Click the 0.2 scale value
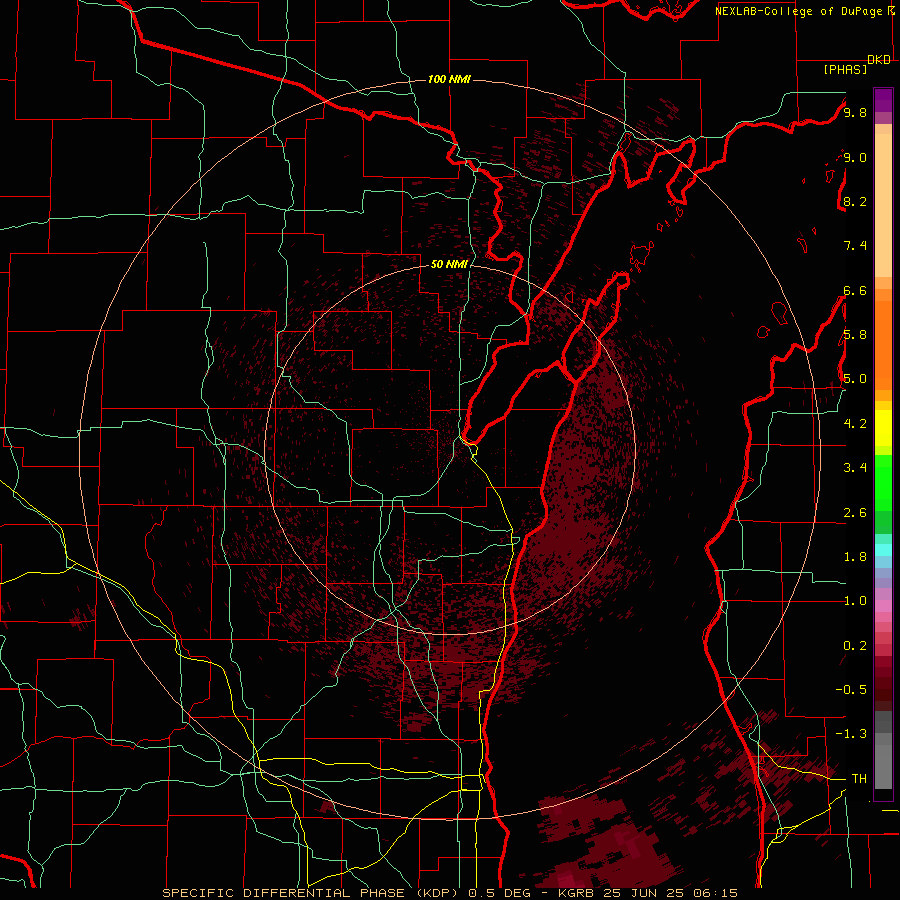This screenshot has height=900, width=900. click(x=855, y=646)
